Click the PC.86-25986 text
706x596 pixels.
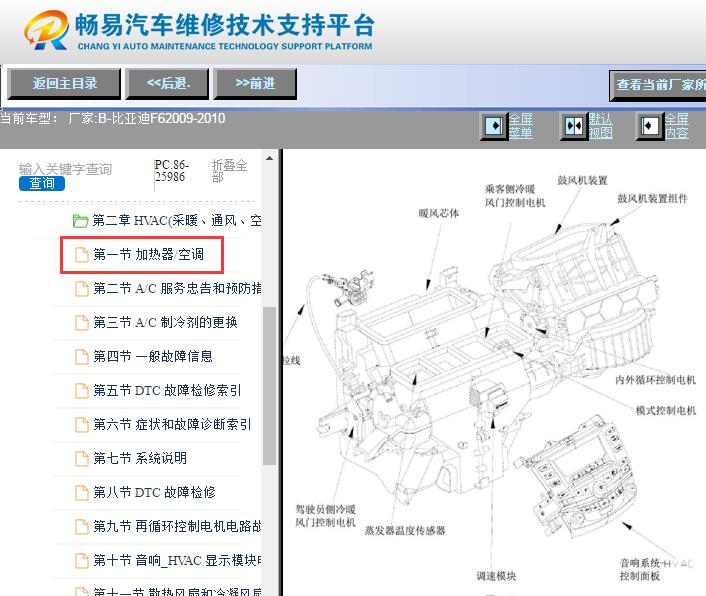(x=172, y=171)
